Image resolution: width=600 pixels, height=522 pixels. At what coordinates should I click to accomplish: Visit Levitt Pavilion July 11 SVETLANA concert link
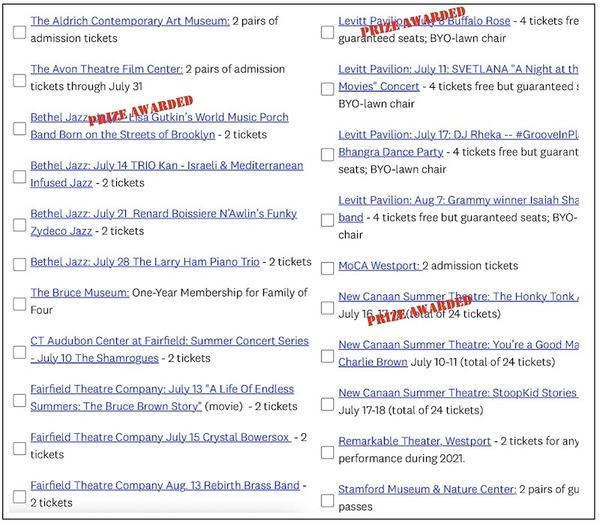pyautogui.click(x=458, y=78)
